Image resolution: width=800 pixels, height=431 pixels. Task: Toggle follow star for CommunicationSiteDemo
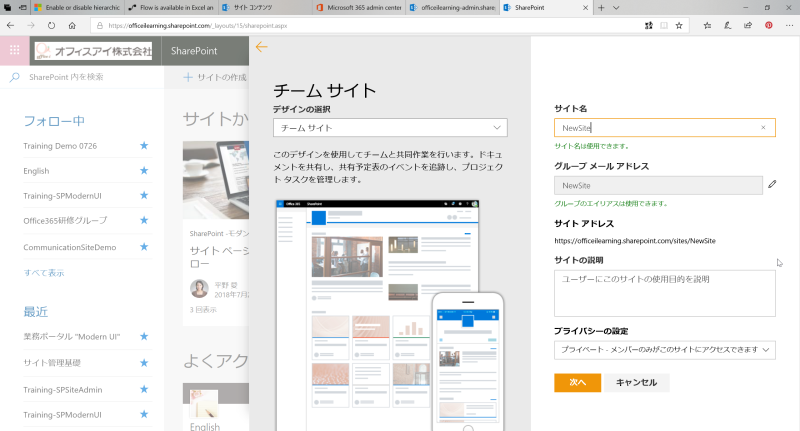[144, 247]
